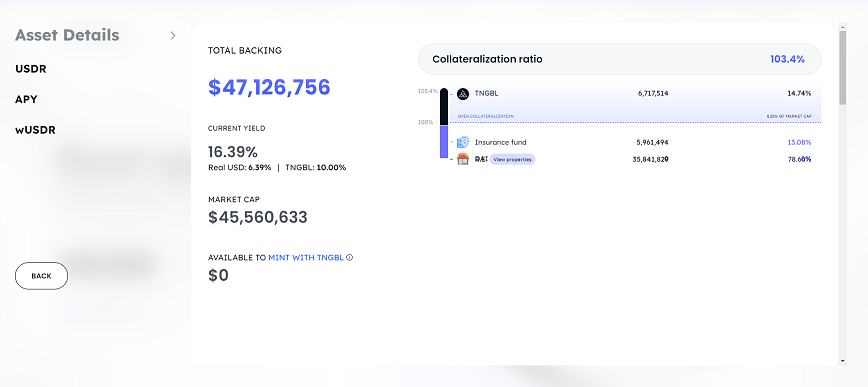Click the TNGBL token icon

pyautogui.click(x=463, y=94)
